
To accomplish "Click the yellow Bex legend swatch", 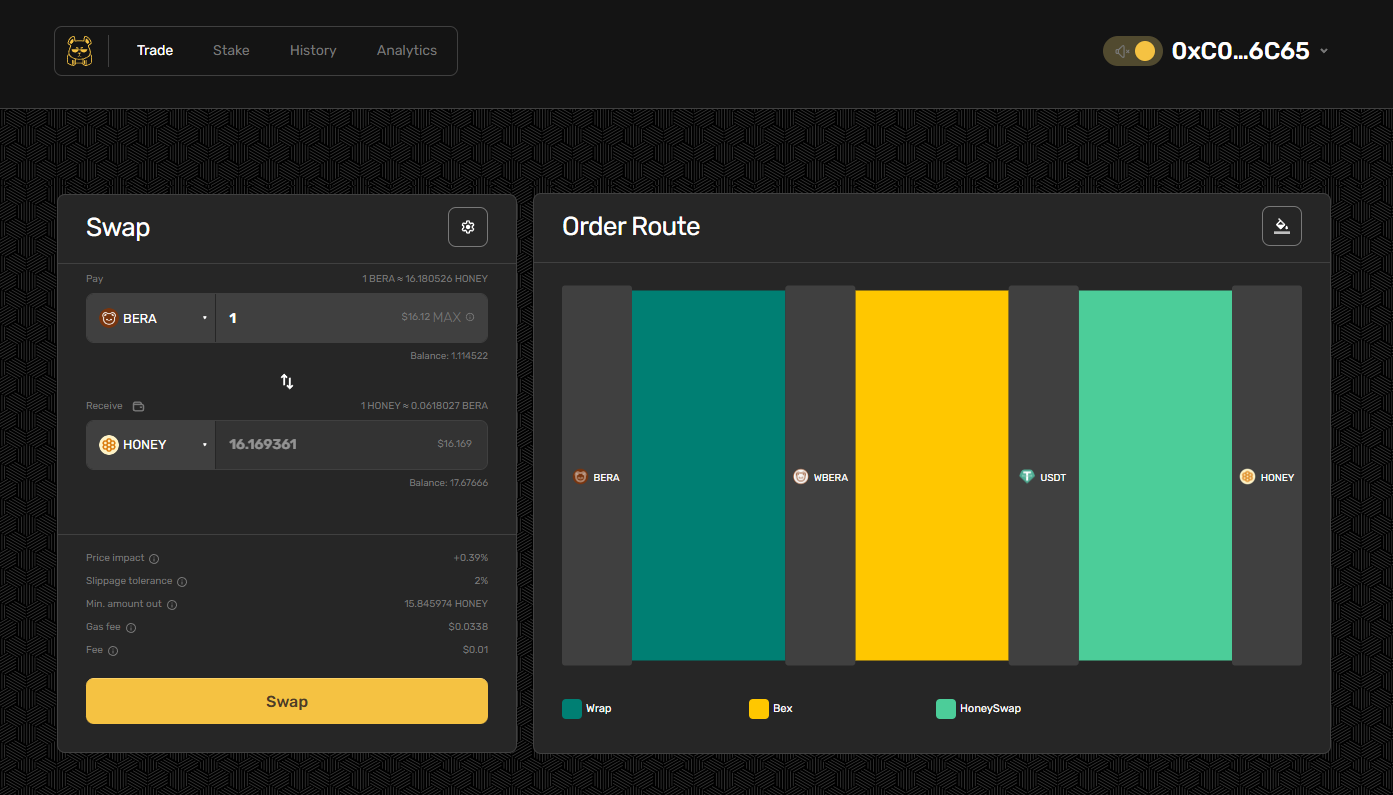I will click(x=759, y=709).
